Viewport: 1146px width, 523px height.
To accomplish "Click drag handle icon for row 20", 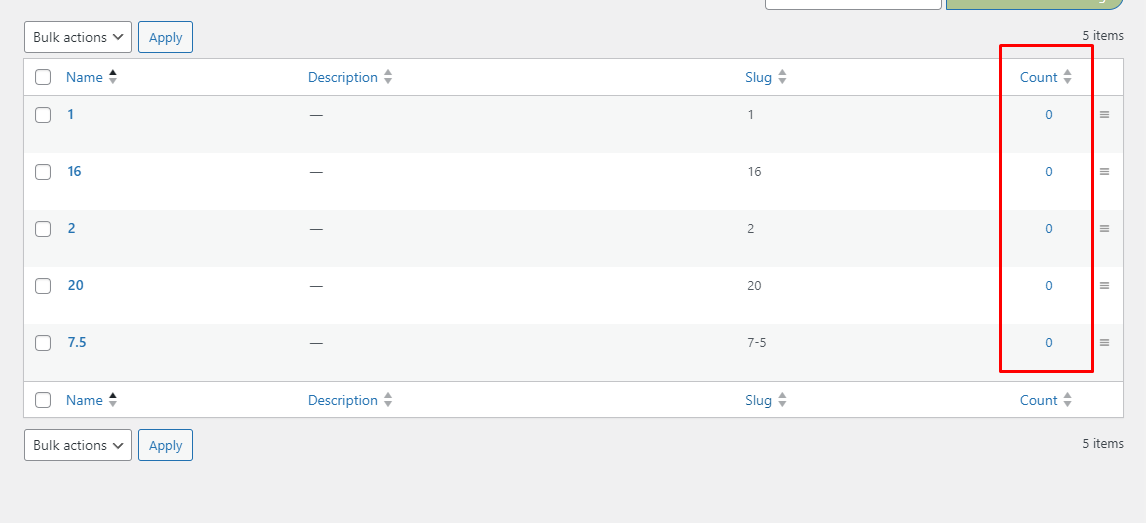I will click(1105, 286).
